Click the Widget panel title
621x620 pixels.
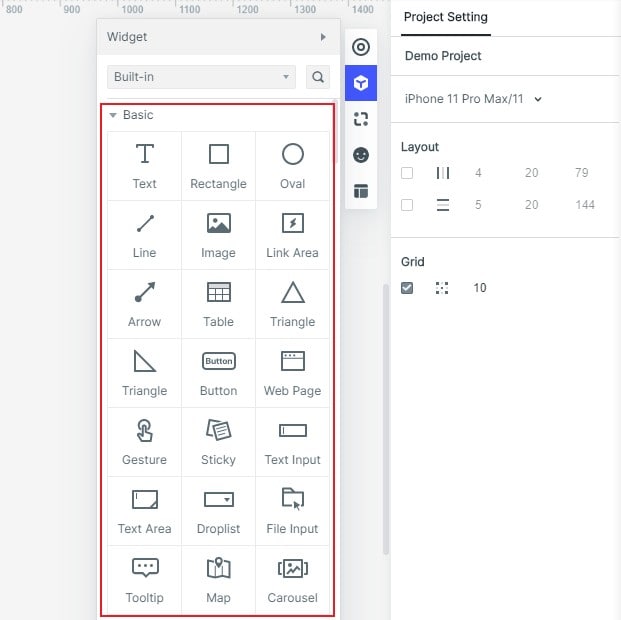click(x=127, y=37)
